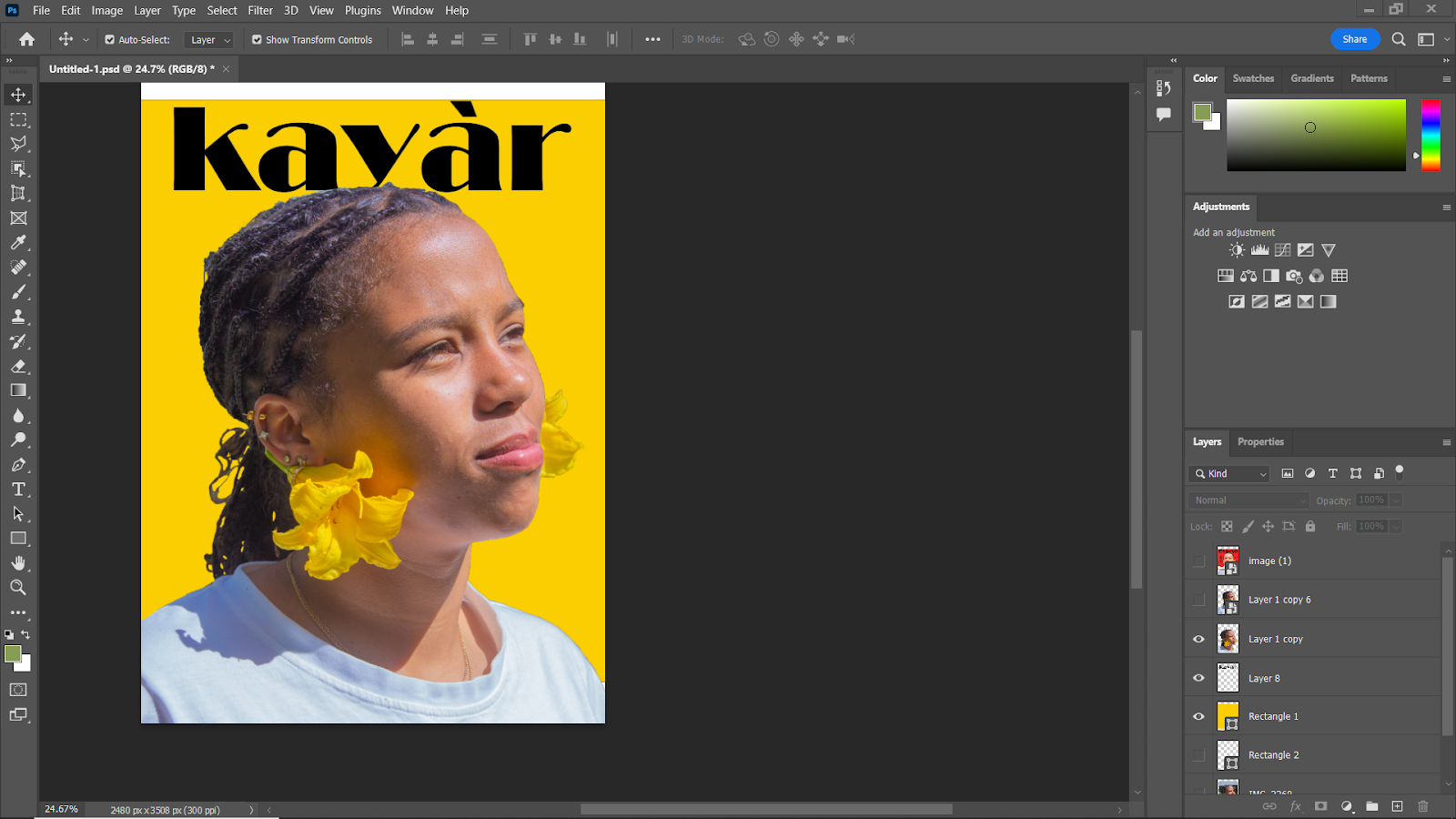Select the Frame tool
This screenshot has height=819, width=1456.
pyautogui.click(x=18, y=218)
